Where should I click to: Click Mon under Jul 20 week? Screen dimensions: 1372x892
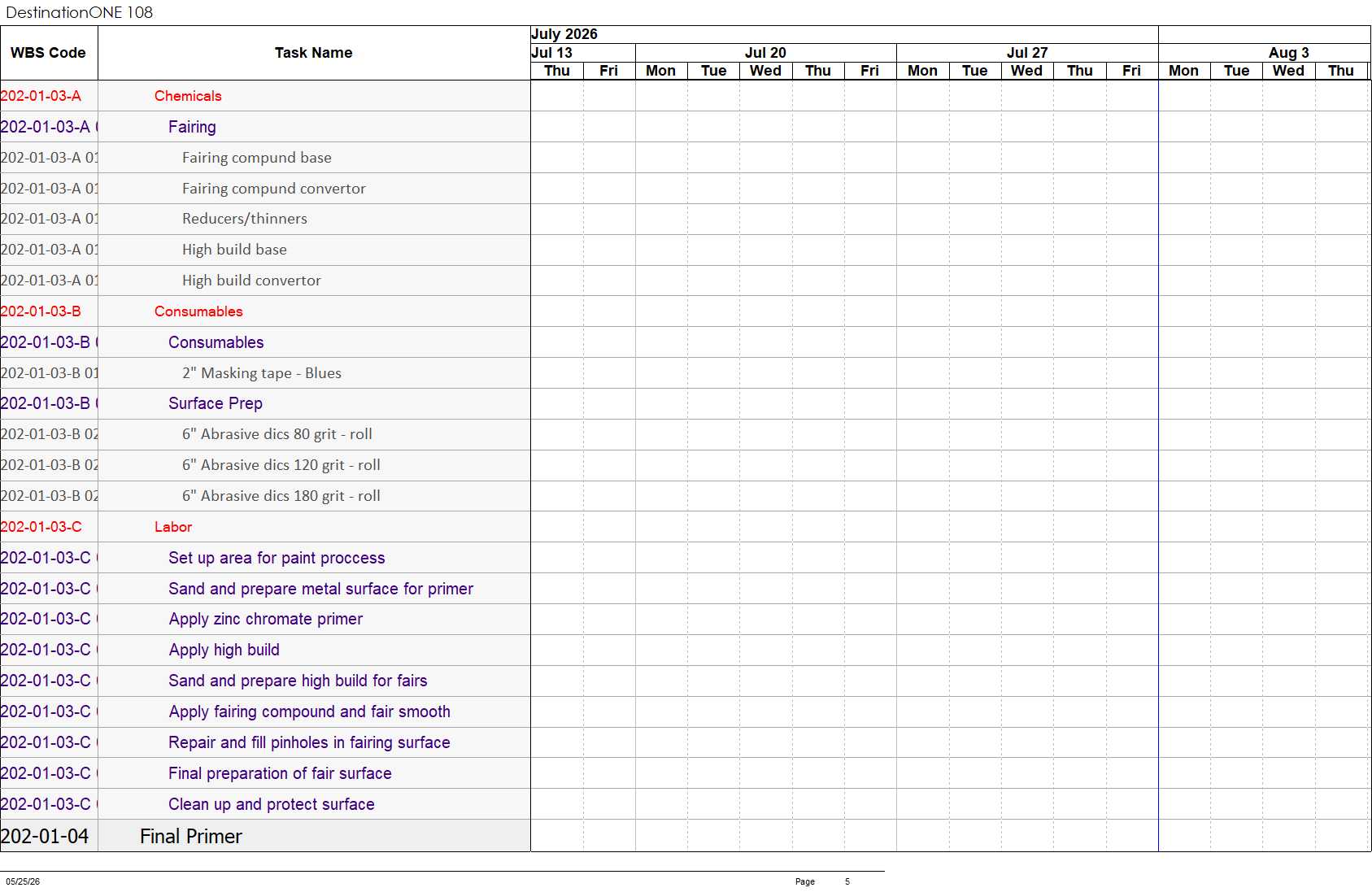[661, 71]
